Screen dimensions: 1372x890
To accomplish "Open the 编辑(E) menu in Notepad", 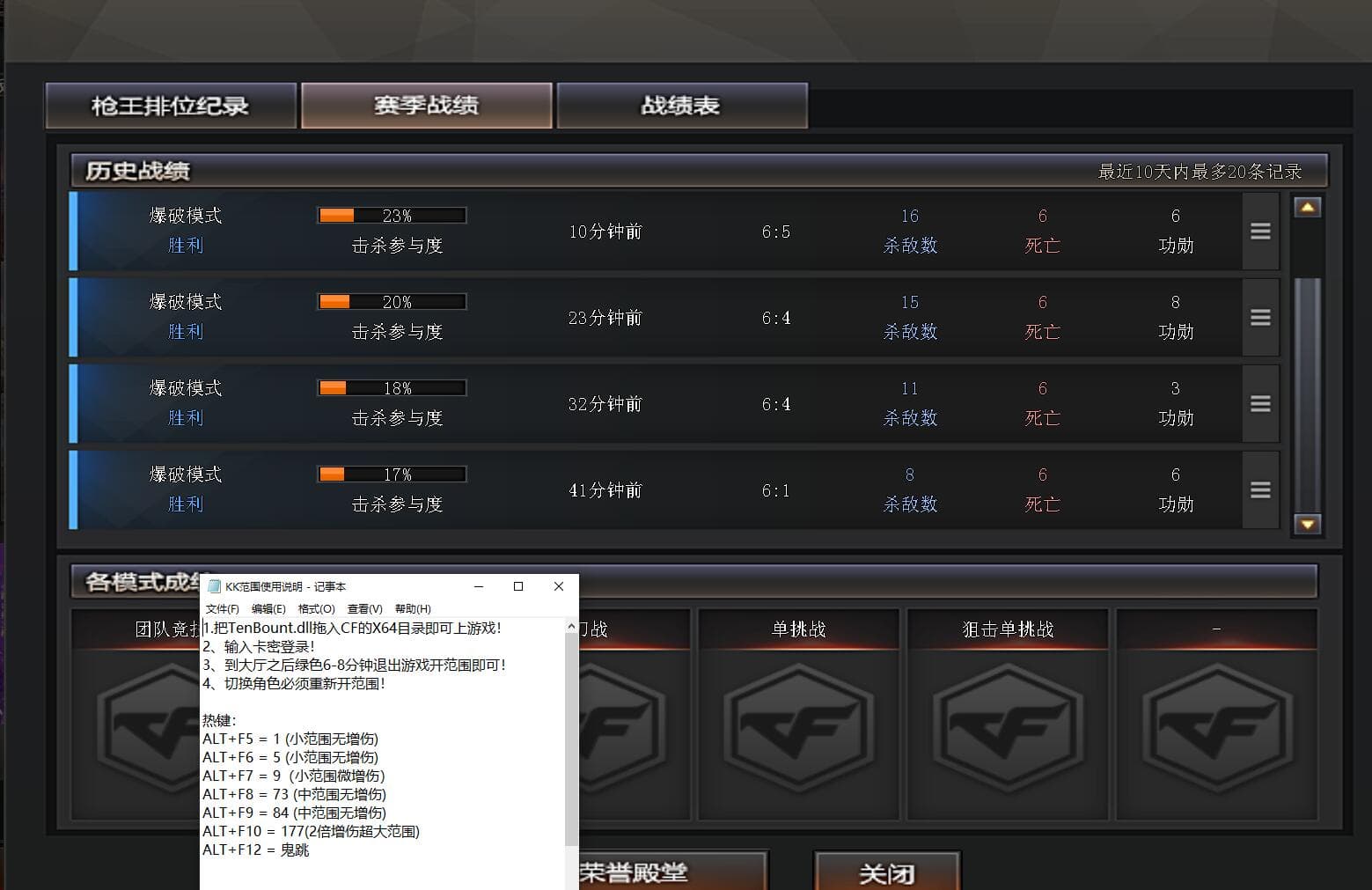I will point(268,609).
